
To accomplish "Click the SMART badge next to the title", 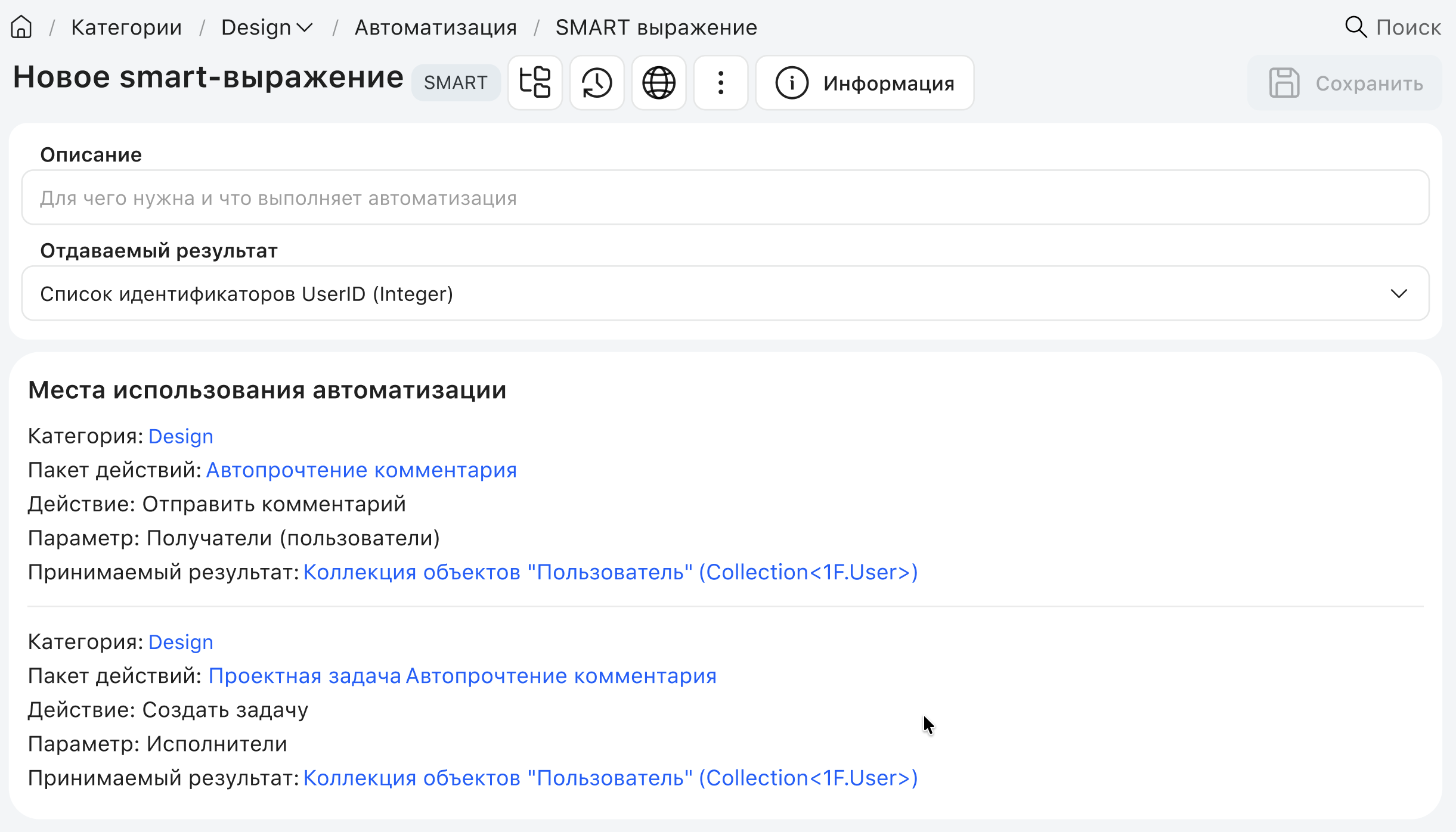I will pyautogui.click(x=456, y=82).
